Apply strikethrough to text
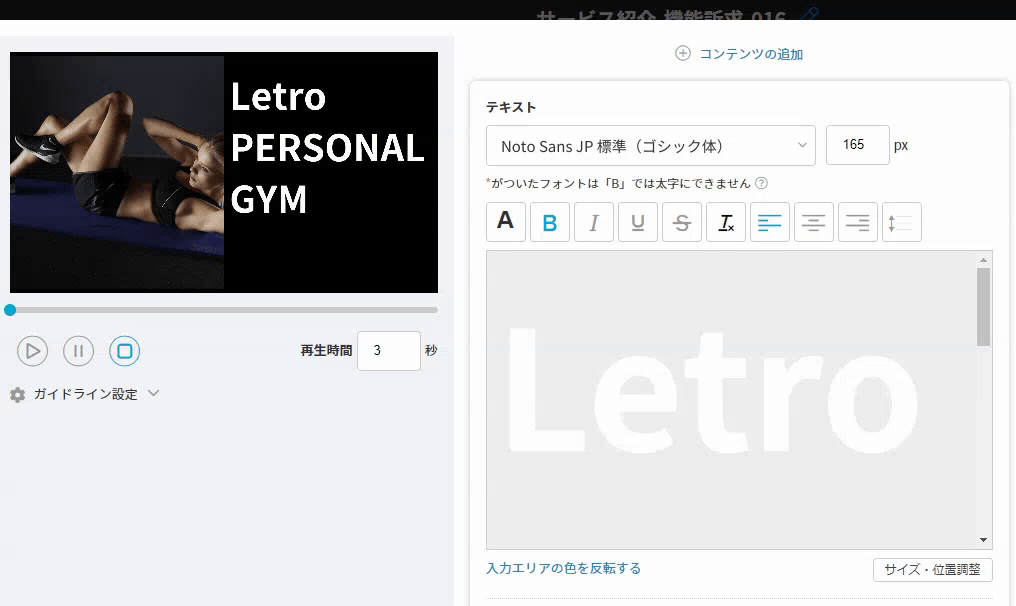Screen dimensions: 1016x606 (x=682, y=222)
